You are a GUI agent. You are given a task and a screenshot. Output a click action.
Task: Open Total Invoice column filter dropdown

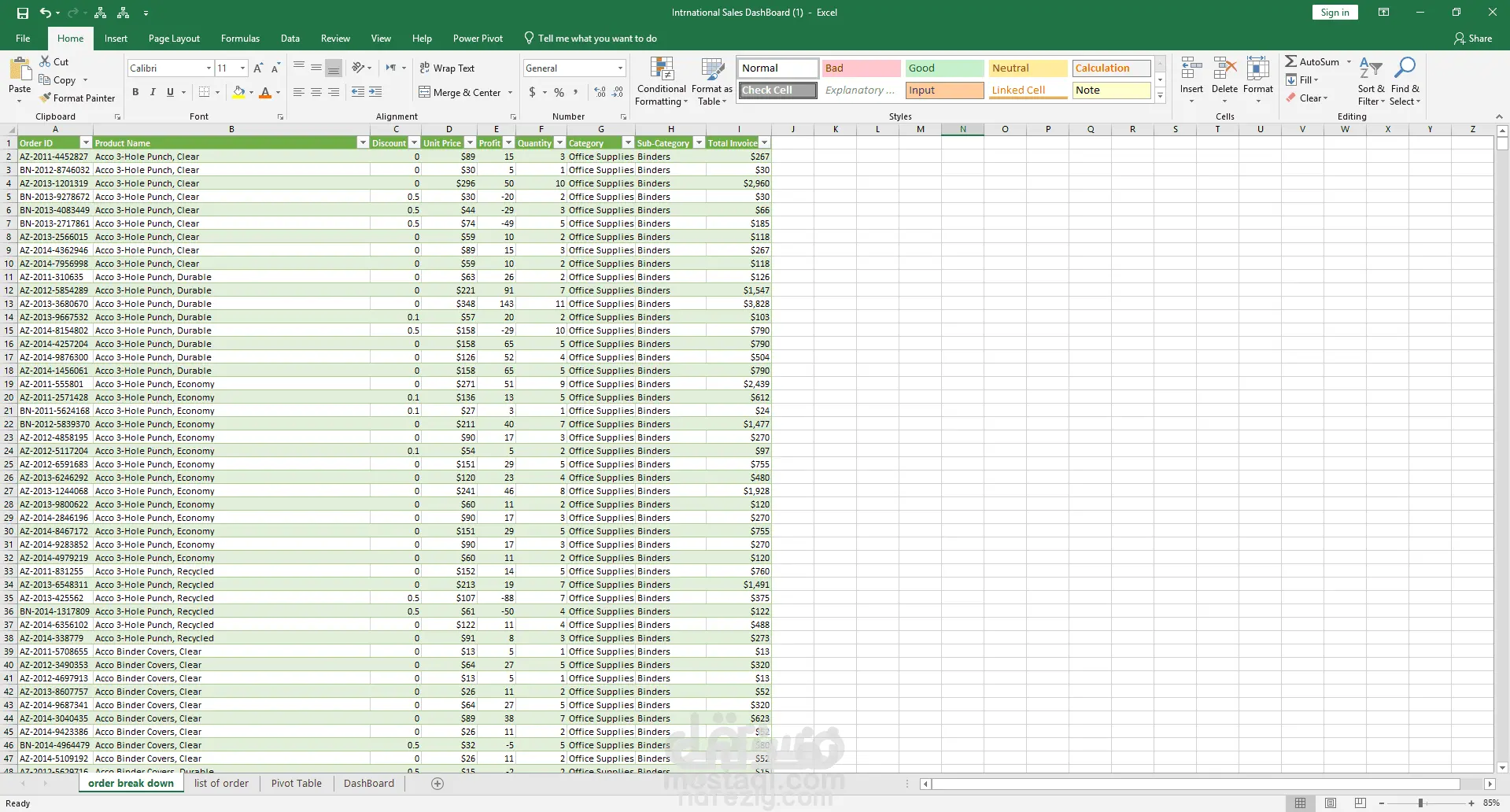[764, 142]
